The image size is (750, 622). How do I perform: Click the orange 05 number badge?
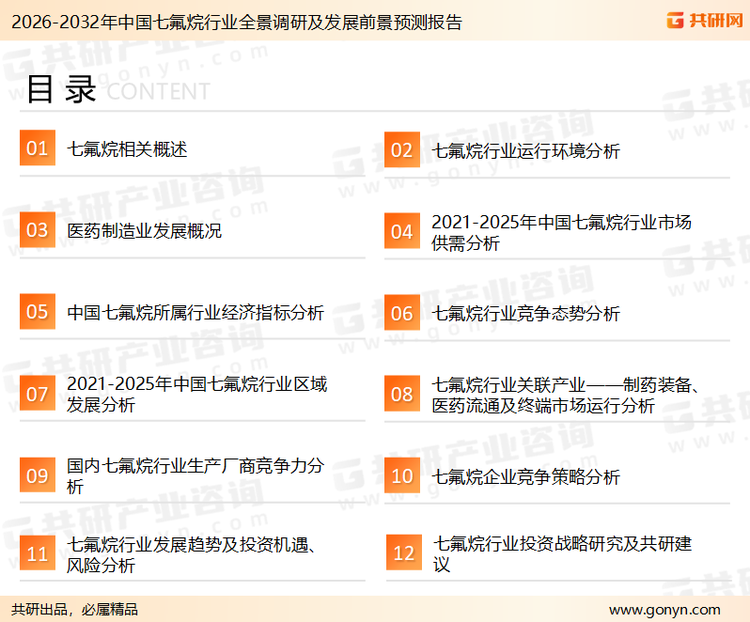[x=37, y=311]
